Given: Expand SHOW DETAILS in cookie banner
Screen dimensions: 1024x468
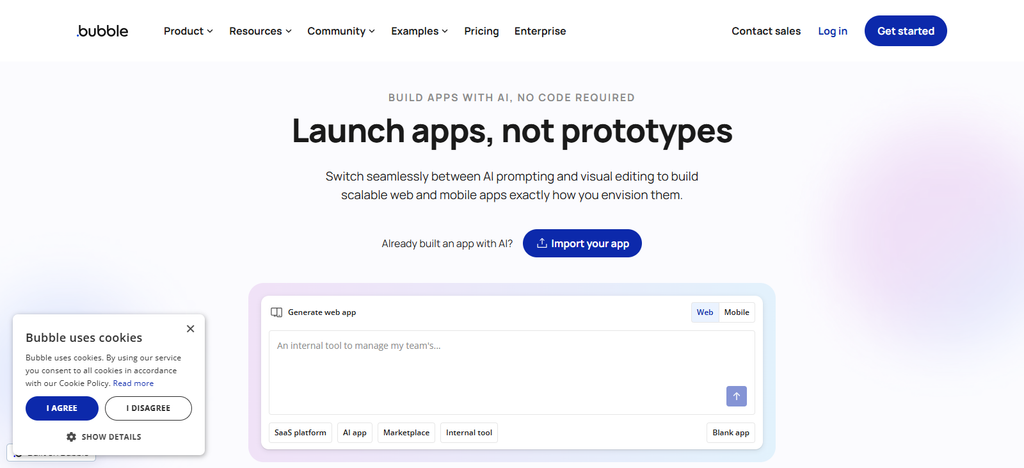Looking at the screenshot, I should [x=104, y=437].
